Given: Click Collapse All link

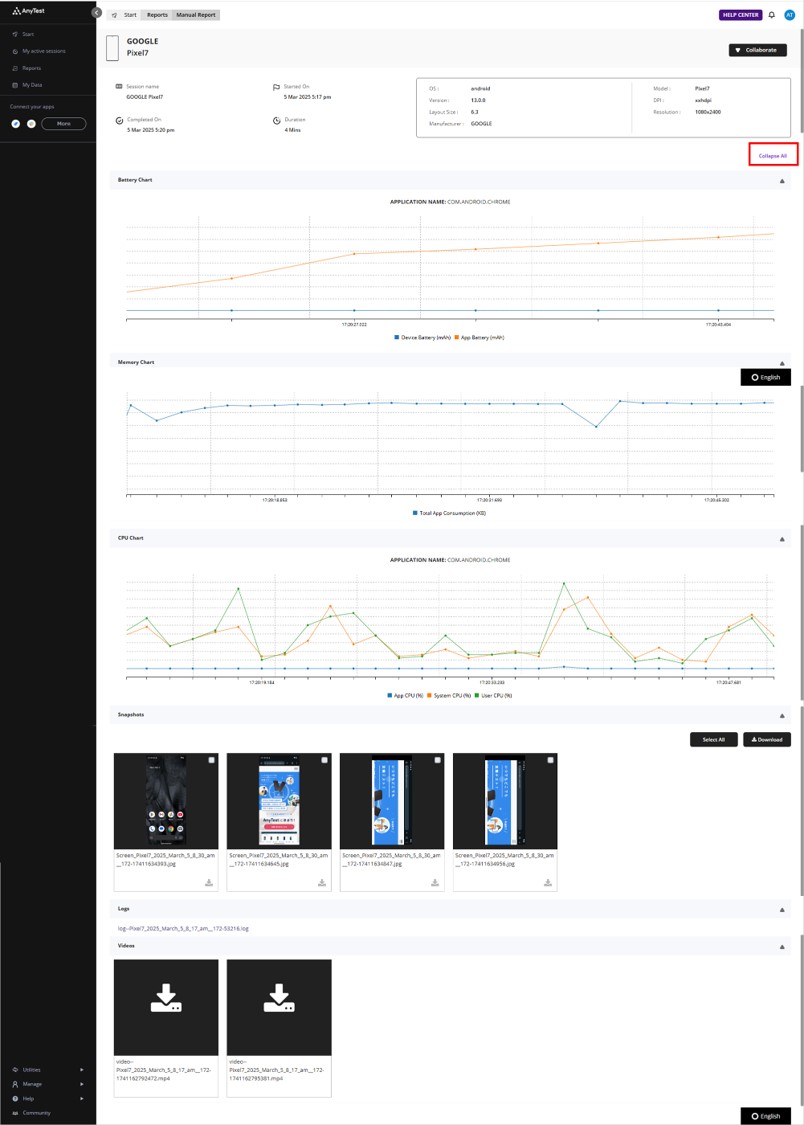Looking at the screenshot, I should coord(772,156).
